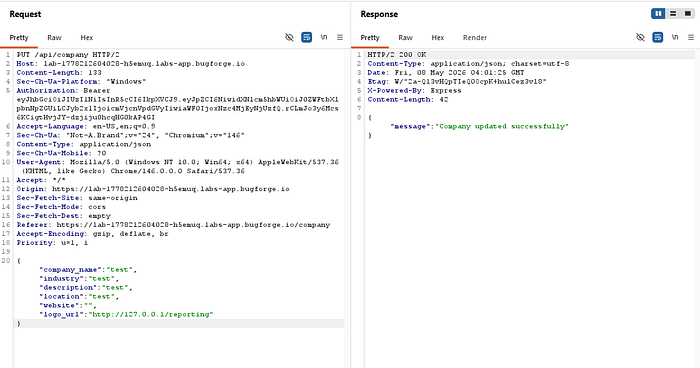
Task: Click Sec-Ch-Ua-Platform "Windows" header
Action: coord(81,81)
